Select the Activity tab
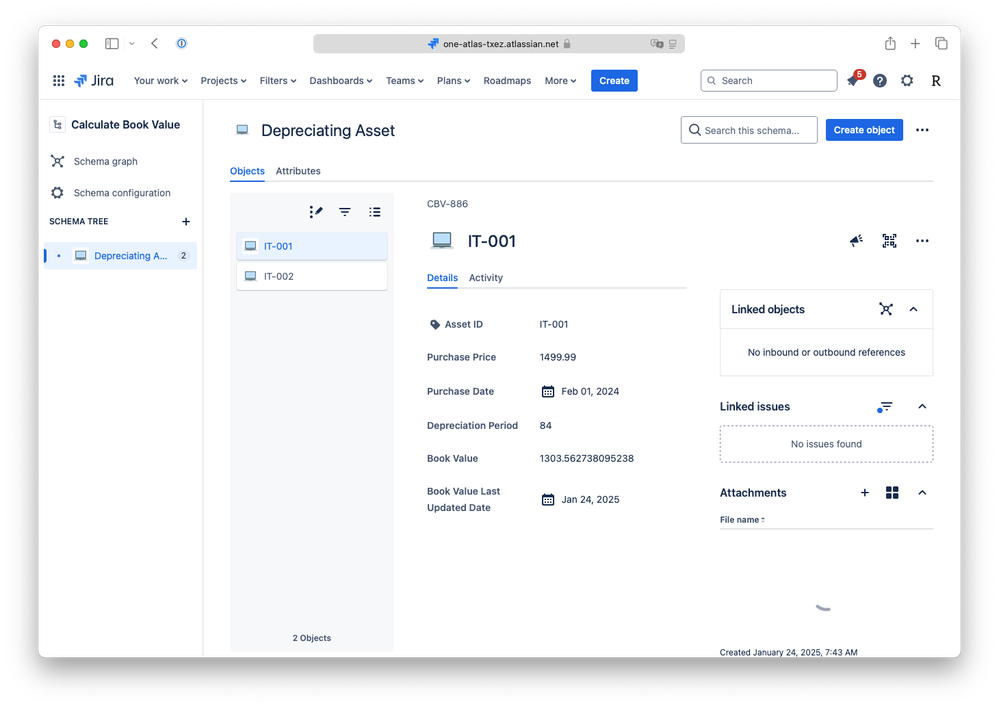 coord(485,278)
